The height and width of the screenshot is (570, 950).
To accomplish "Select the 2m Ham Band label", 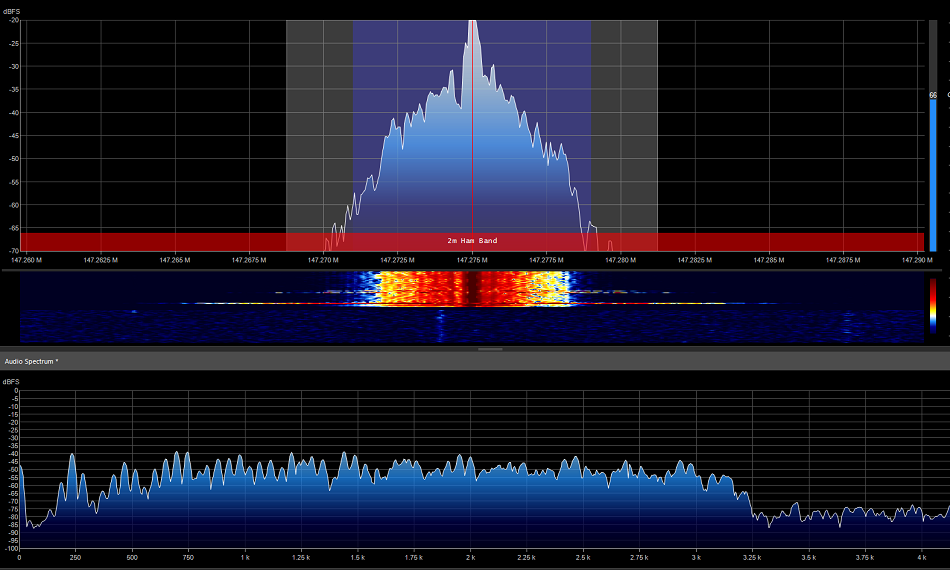I will coord(472,241).
